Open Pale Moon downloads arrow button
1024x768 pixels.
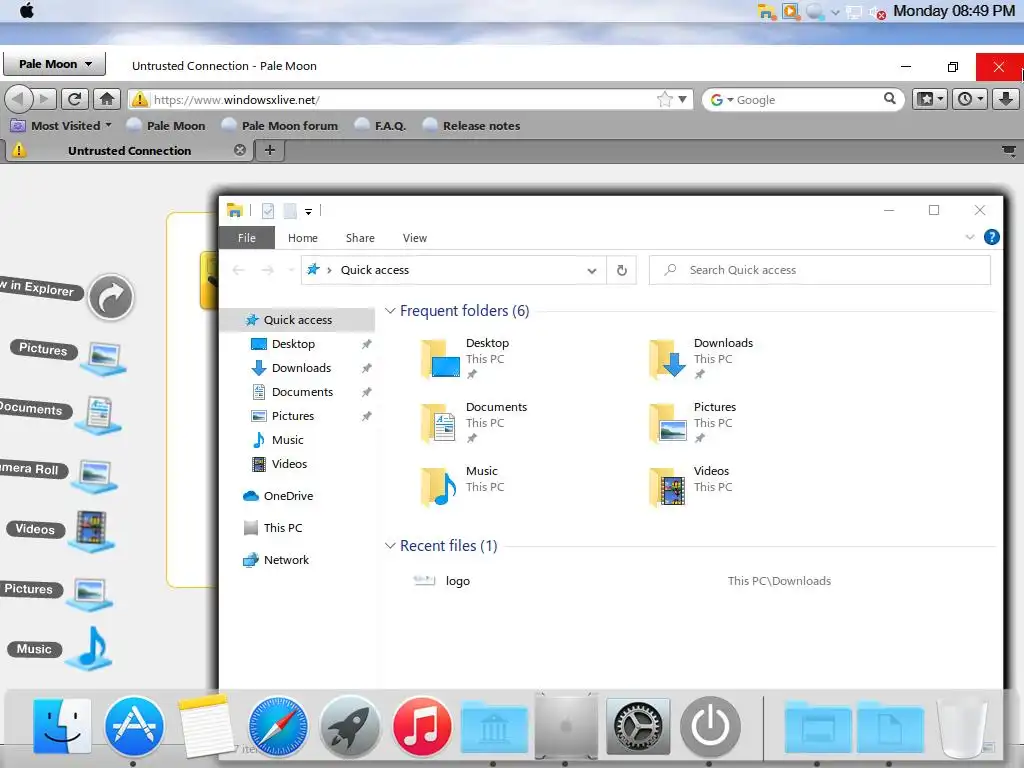pyautogui.click(x=1006, y=99)
